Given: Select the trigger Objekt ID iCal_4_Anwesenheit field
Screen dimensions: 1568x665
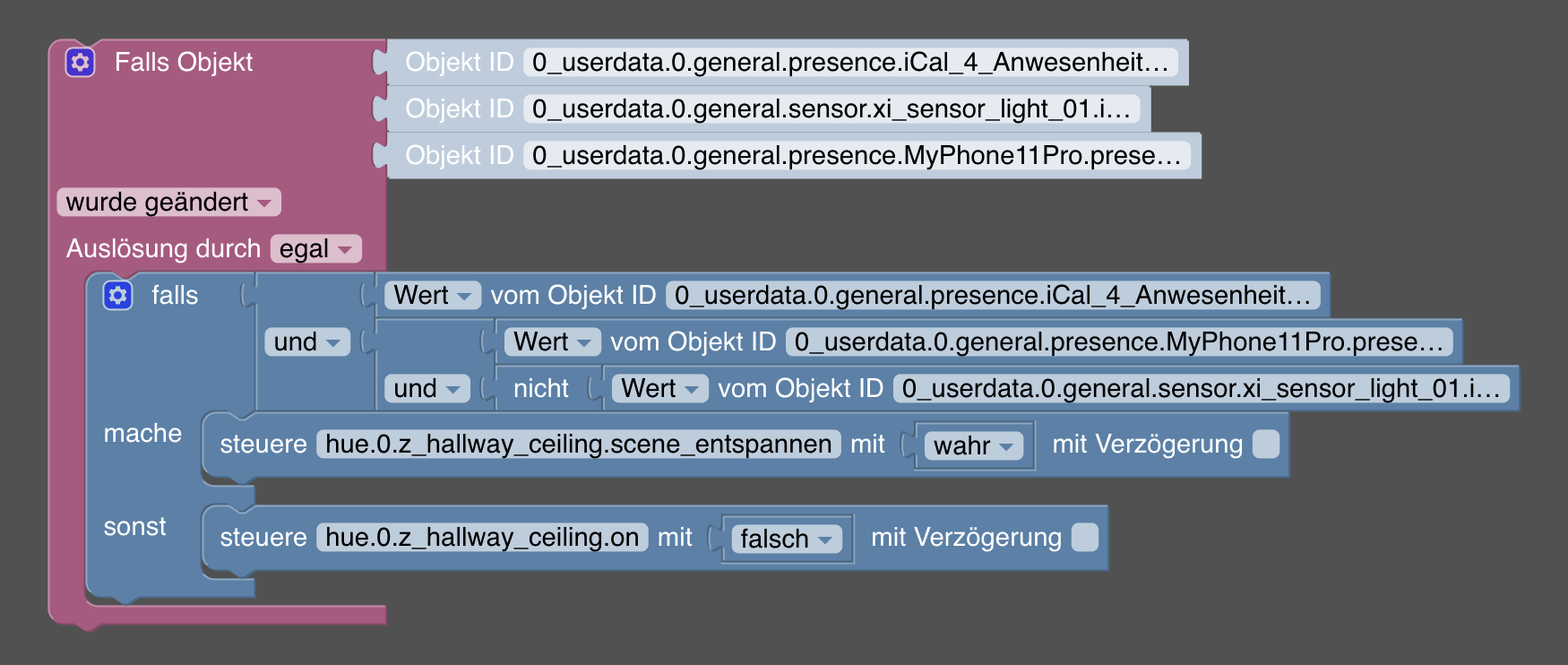Looking at the screenshot, I should (x=850, y=62).
